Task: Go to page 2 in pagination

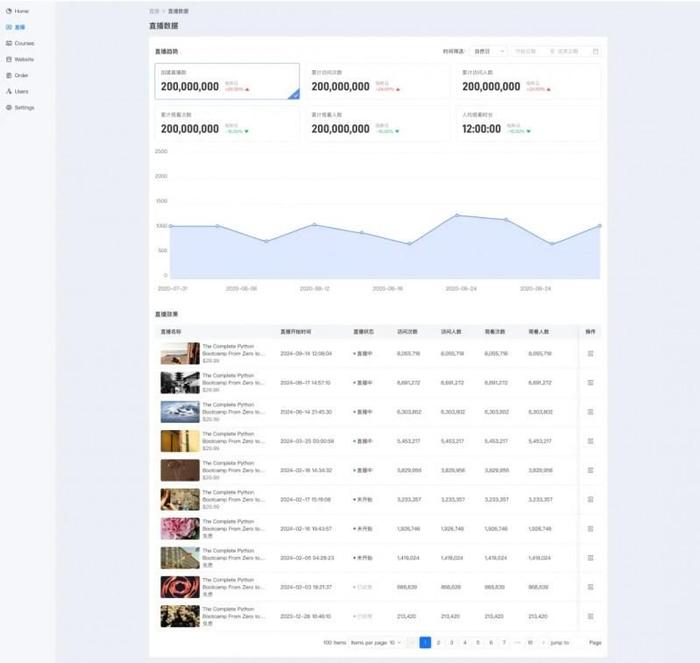Action: pyautogui.click(x=438, y=643)
